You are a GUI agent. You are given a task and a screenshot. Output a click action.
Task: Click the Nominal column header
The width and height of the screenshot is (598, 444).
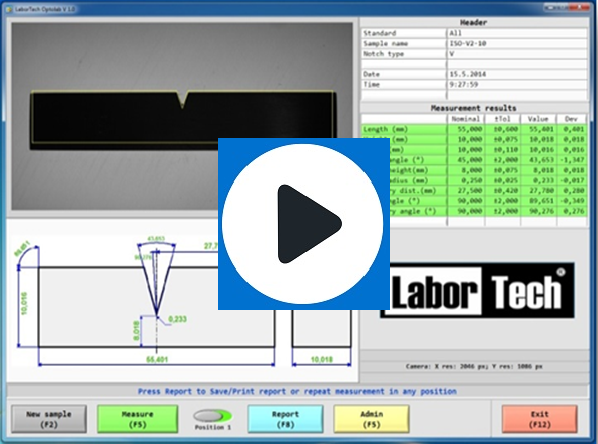tap(465, 119)
